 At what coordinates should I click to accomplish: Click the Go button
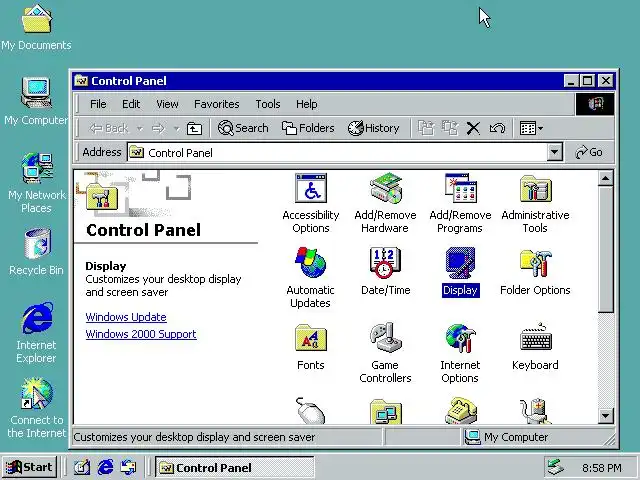click(x=589, y=152)
